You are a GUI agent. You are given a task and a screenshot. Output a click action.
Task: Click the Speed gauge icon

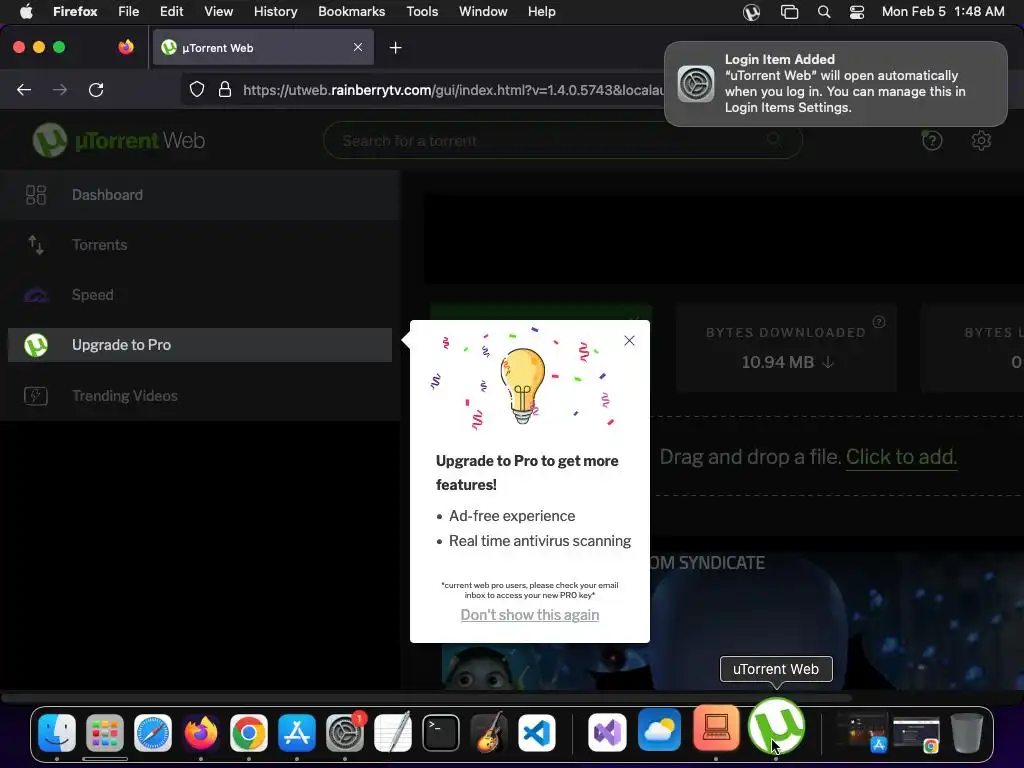36,296
